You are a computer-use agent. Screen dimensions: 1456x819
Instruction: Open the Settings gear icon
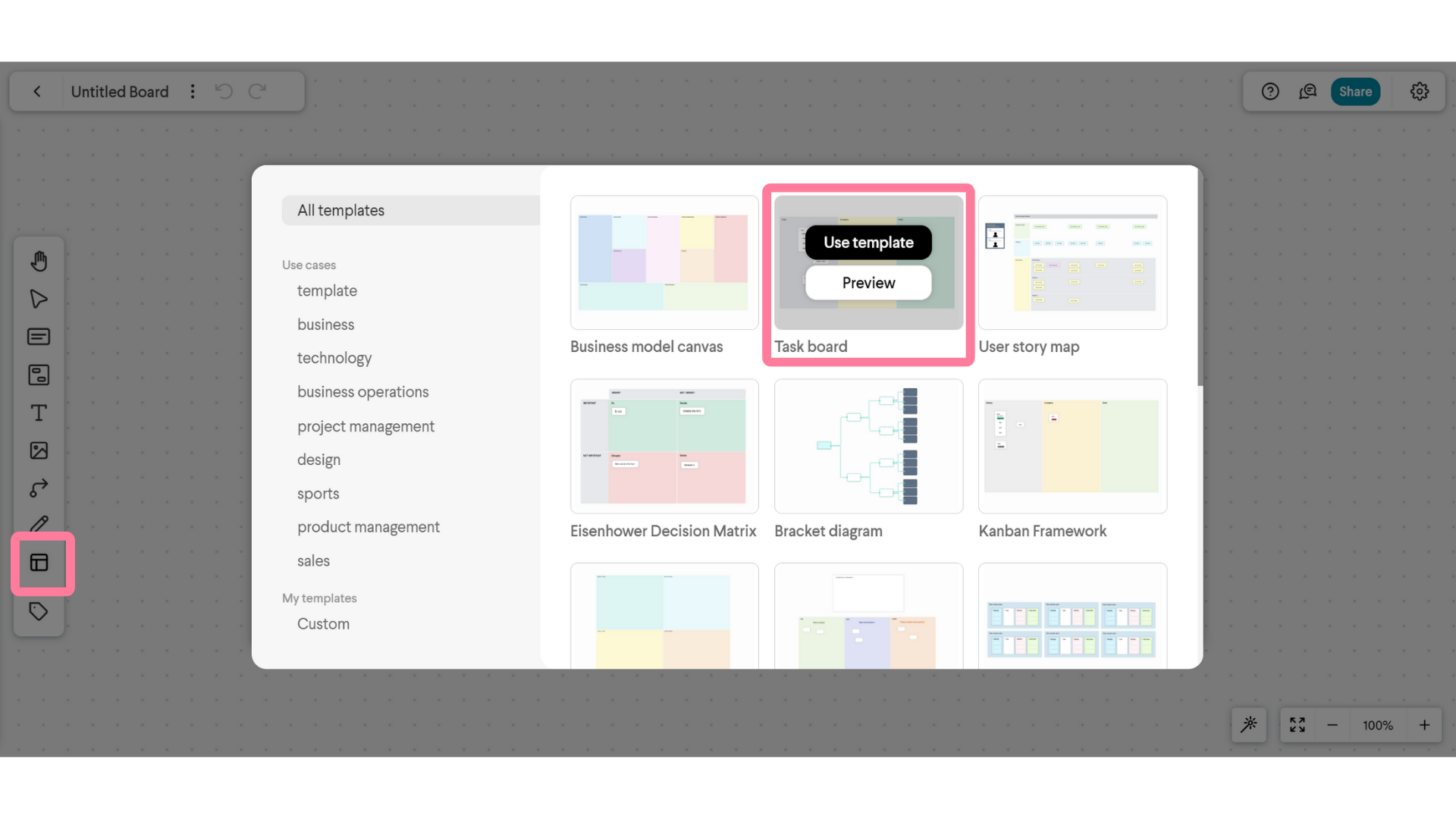pyautogui.click(x=1420, y=92)
